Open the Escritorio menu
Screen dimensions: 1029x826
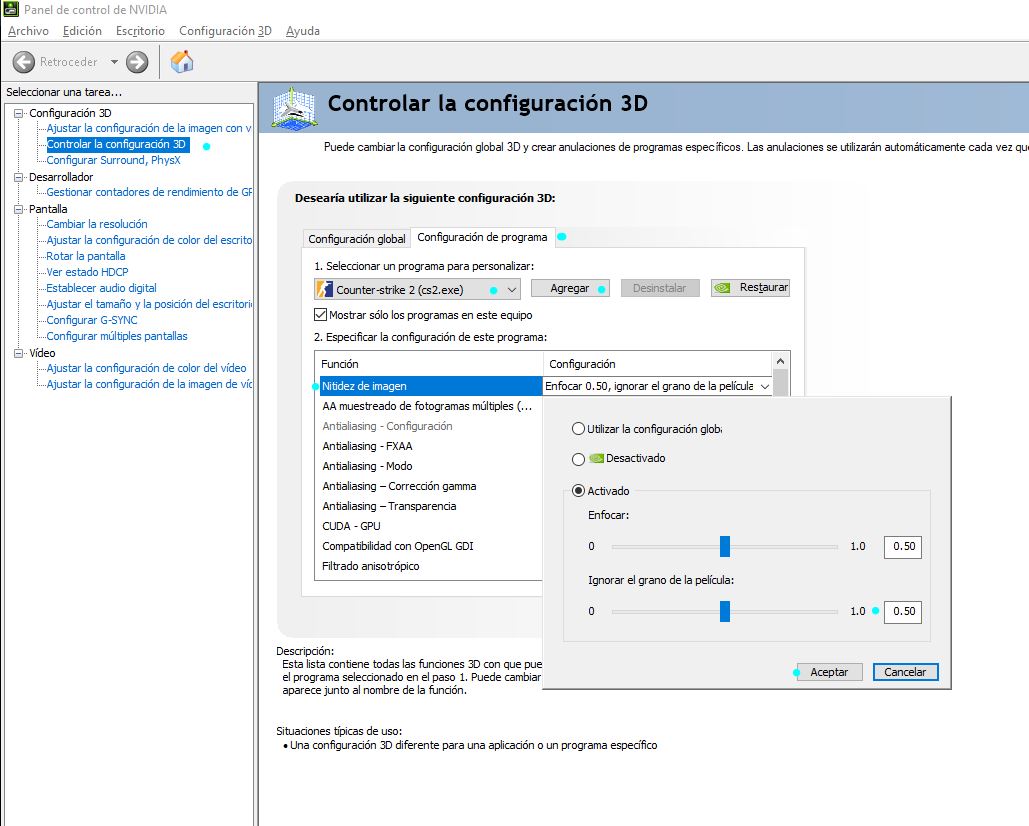point(140,31)
